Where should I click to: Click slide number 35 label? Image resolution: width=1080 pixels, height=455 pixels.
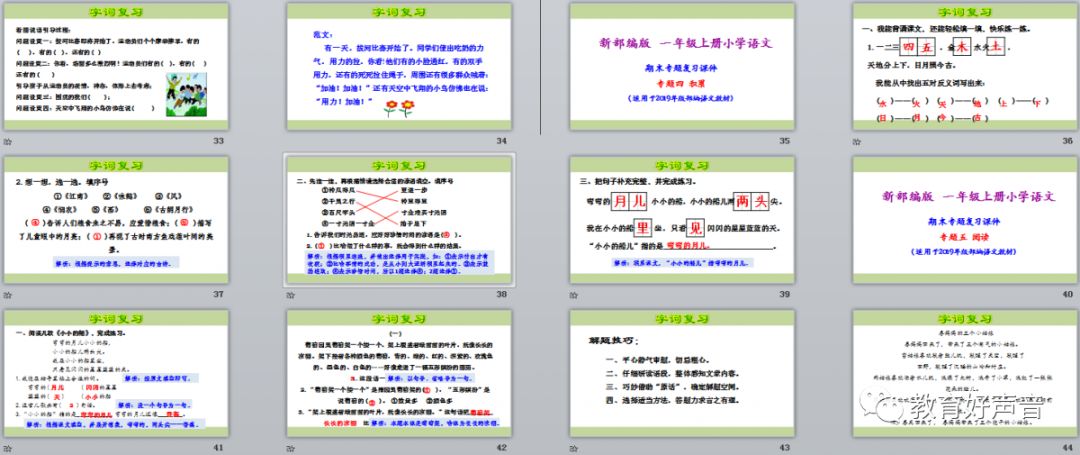click(785, 141)
